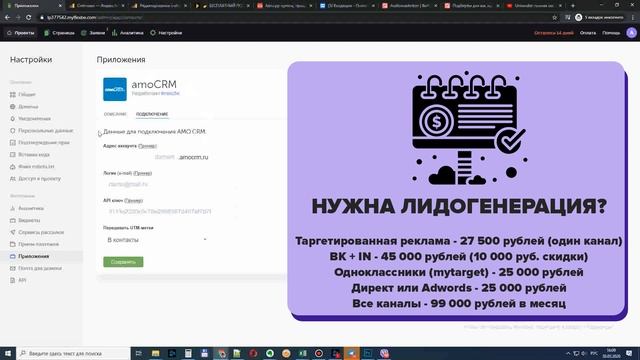
Task: Switch to the Подключение tab
Action: coord(152,114)
